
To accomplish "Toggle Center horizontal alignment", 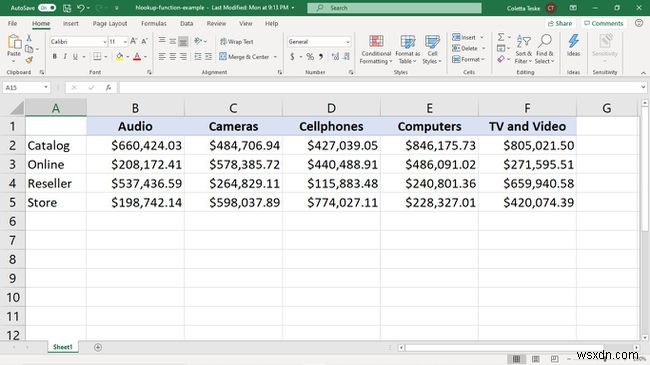I will (x=172, y=56).
